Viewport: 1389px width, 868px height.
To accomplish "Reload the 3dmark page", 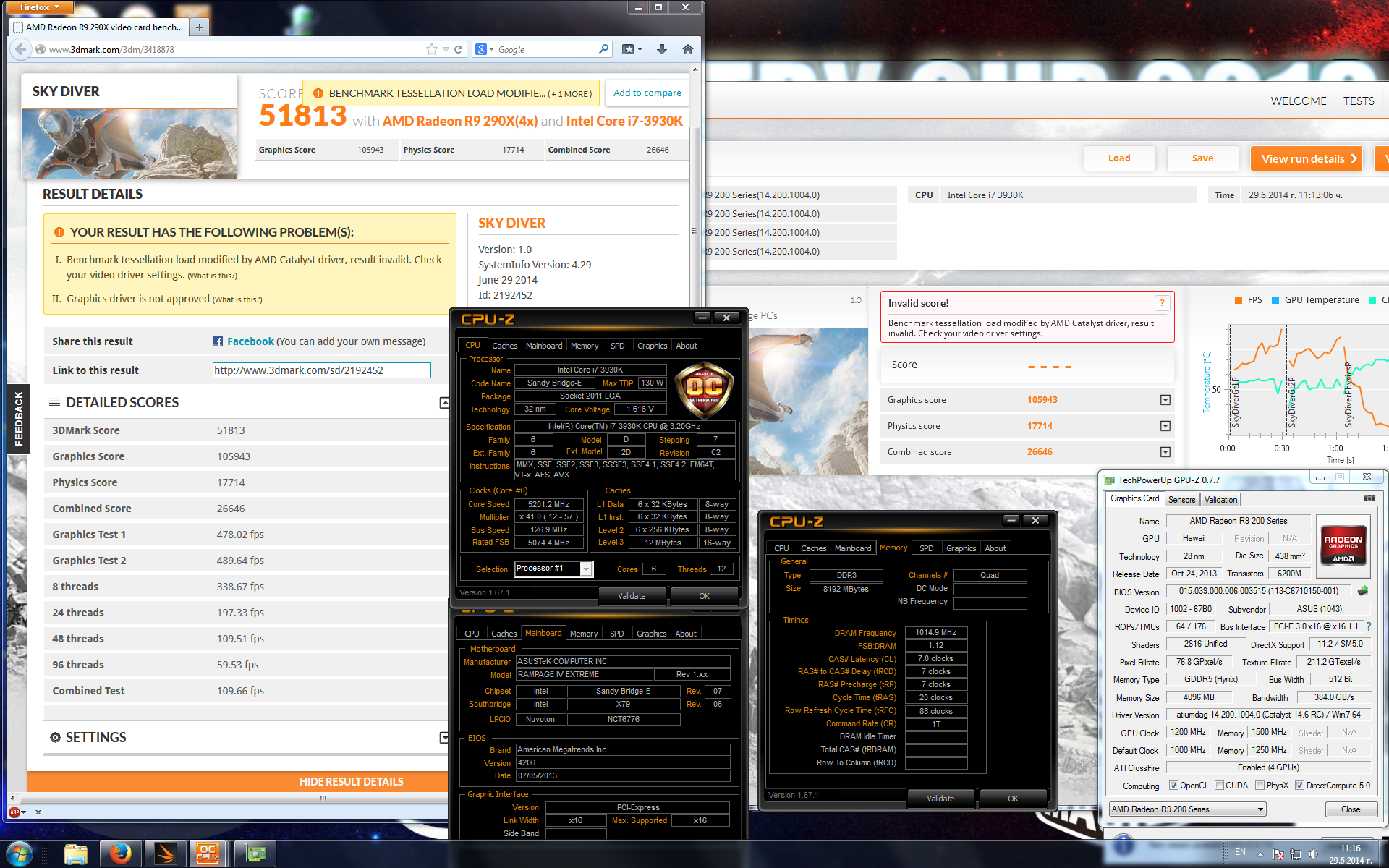I will (458, 49).
